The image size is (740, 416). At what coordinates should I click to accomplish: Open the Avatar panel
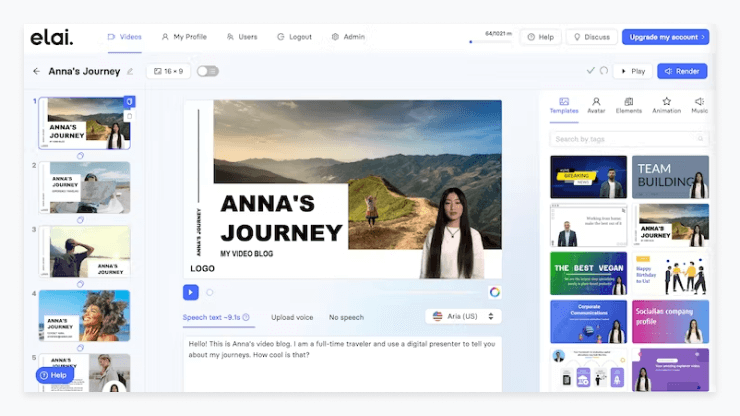point(596,105)
